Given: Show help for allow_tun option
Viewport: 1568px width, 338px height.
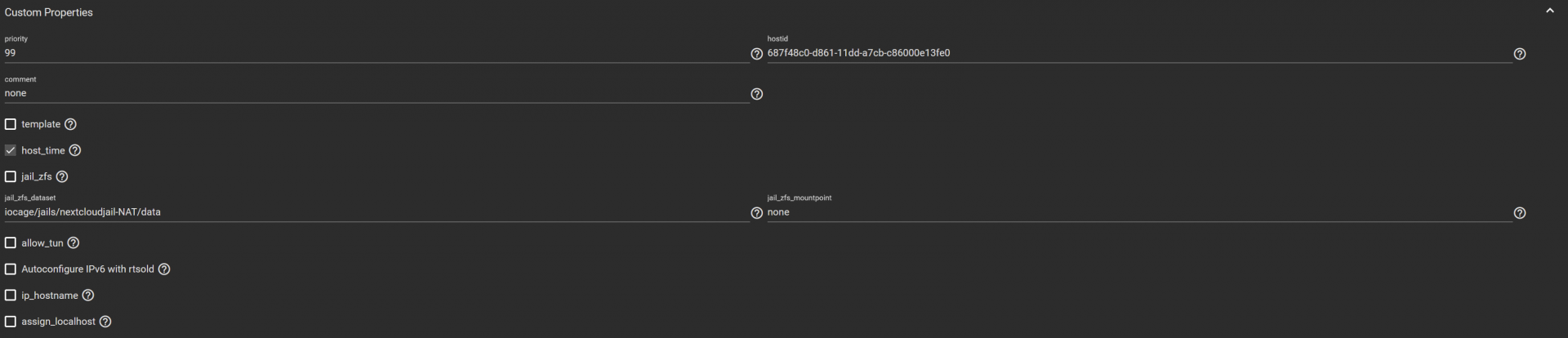Looking at the screenshot, I should 73,242.
